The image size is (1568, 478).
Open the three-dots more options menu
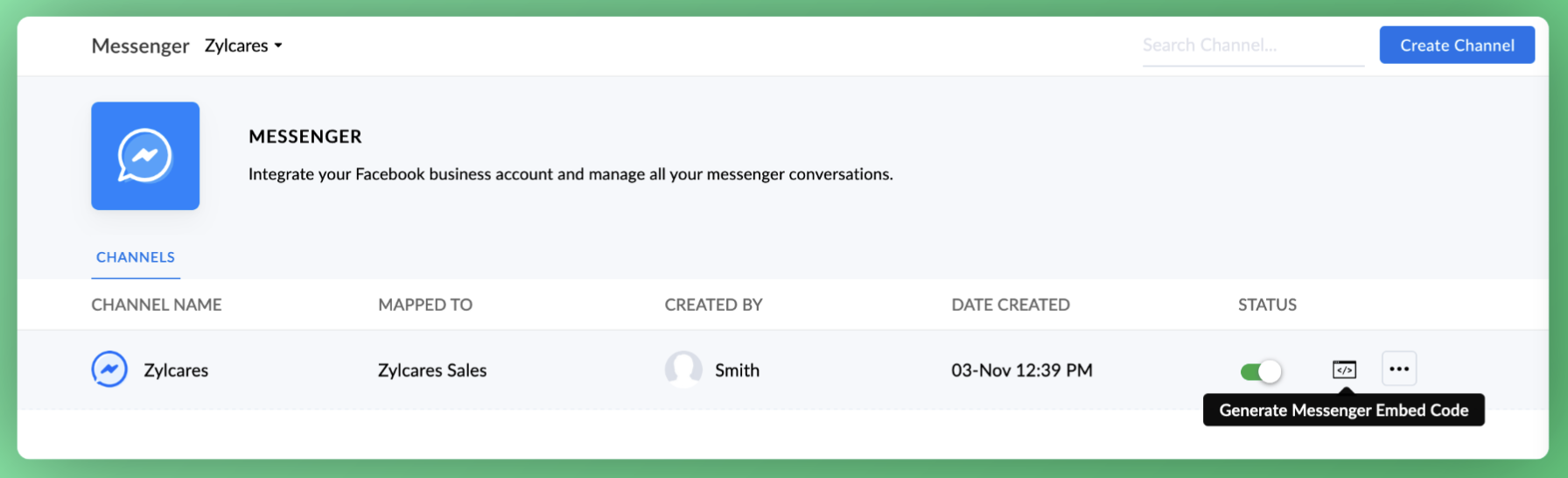click(x=1399, y=369)
